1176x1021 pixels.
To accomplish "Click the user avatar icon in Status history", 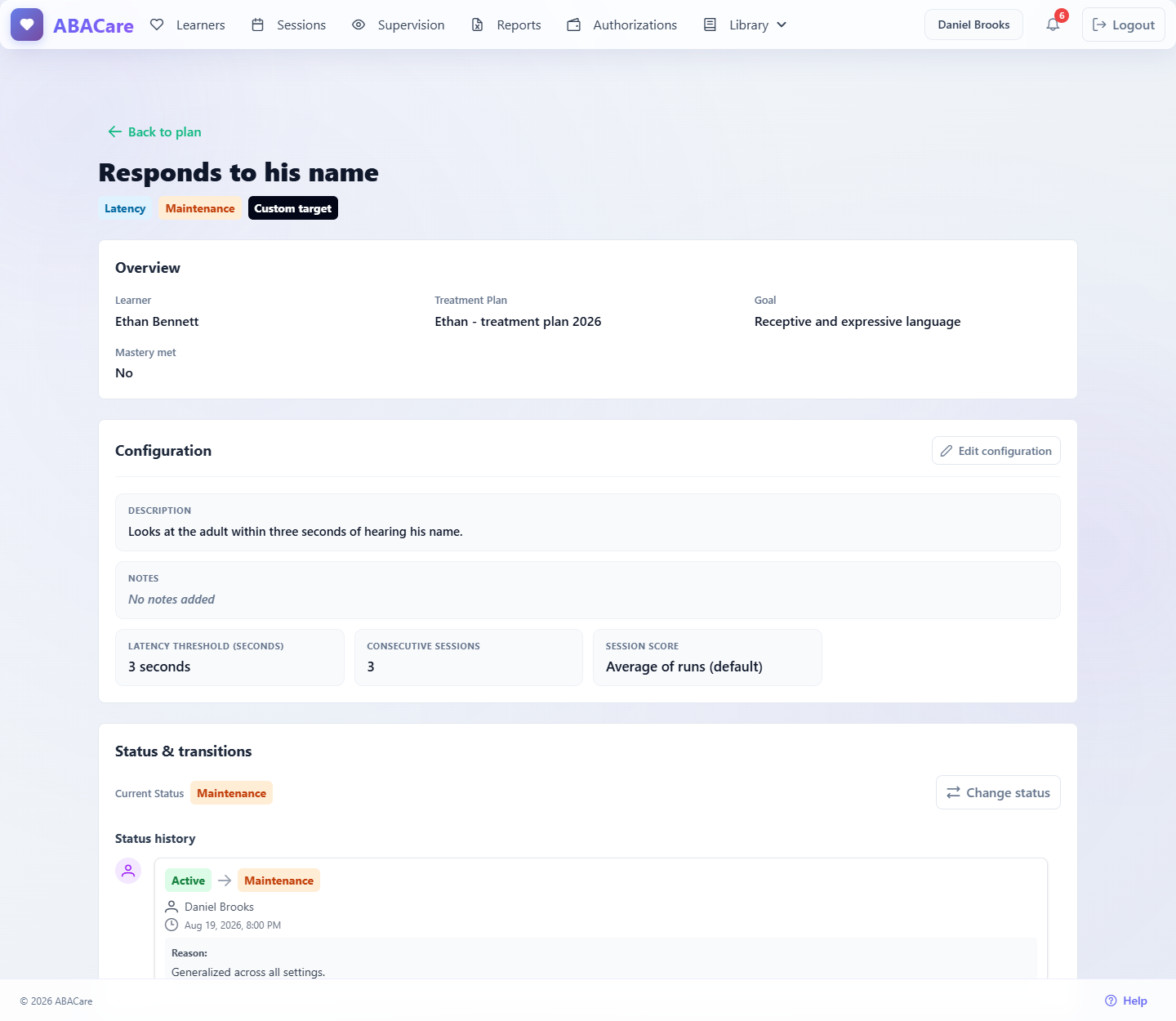I will pos(128,871).
